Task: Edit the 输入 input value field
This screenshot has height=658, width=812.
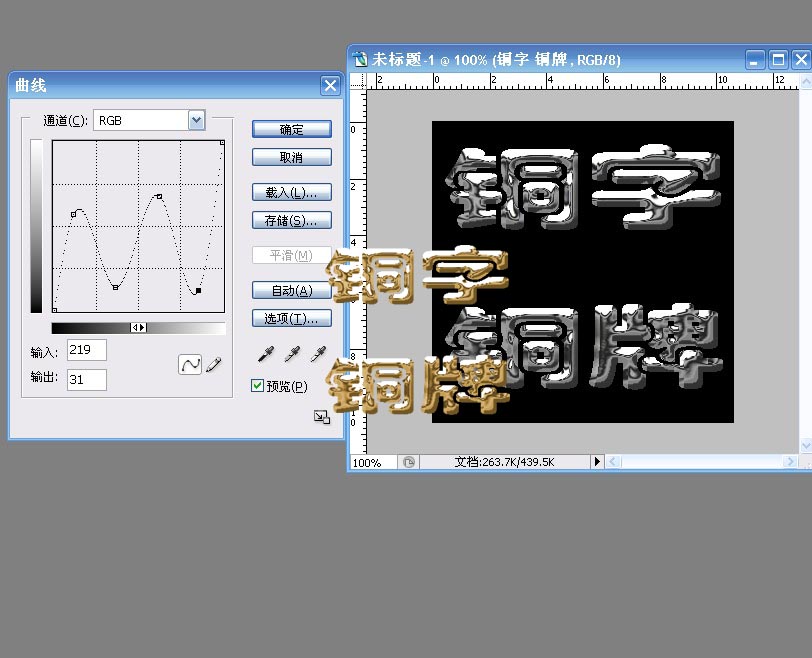Action: (86, 350)
